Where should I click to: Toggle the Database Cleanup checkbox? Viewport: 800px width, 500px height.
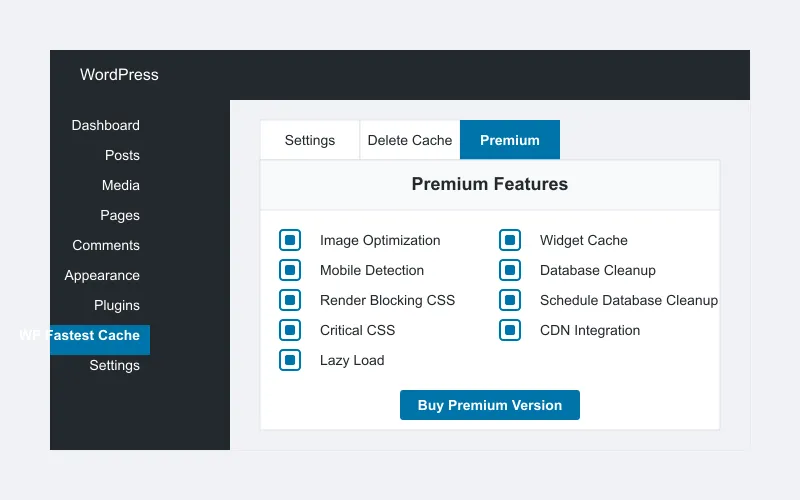click(x=510, y=270)
